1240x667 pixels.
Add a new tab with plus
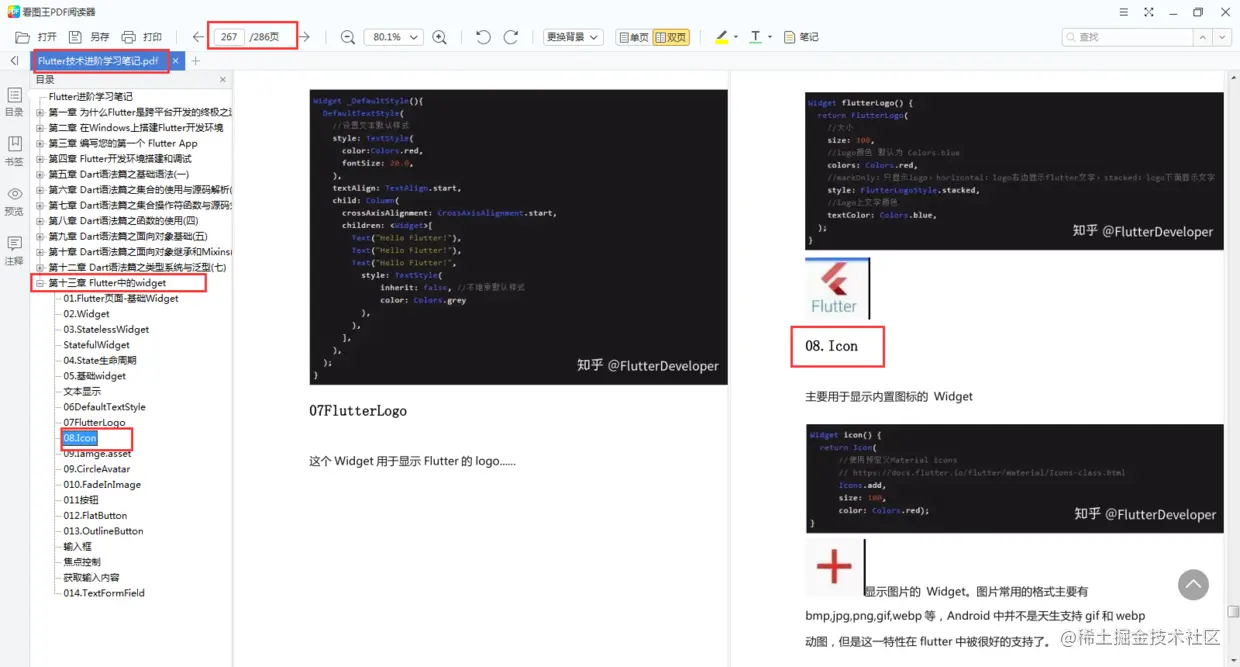(x=196, y=61)
